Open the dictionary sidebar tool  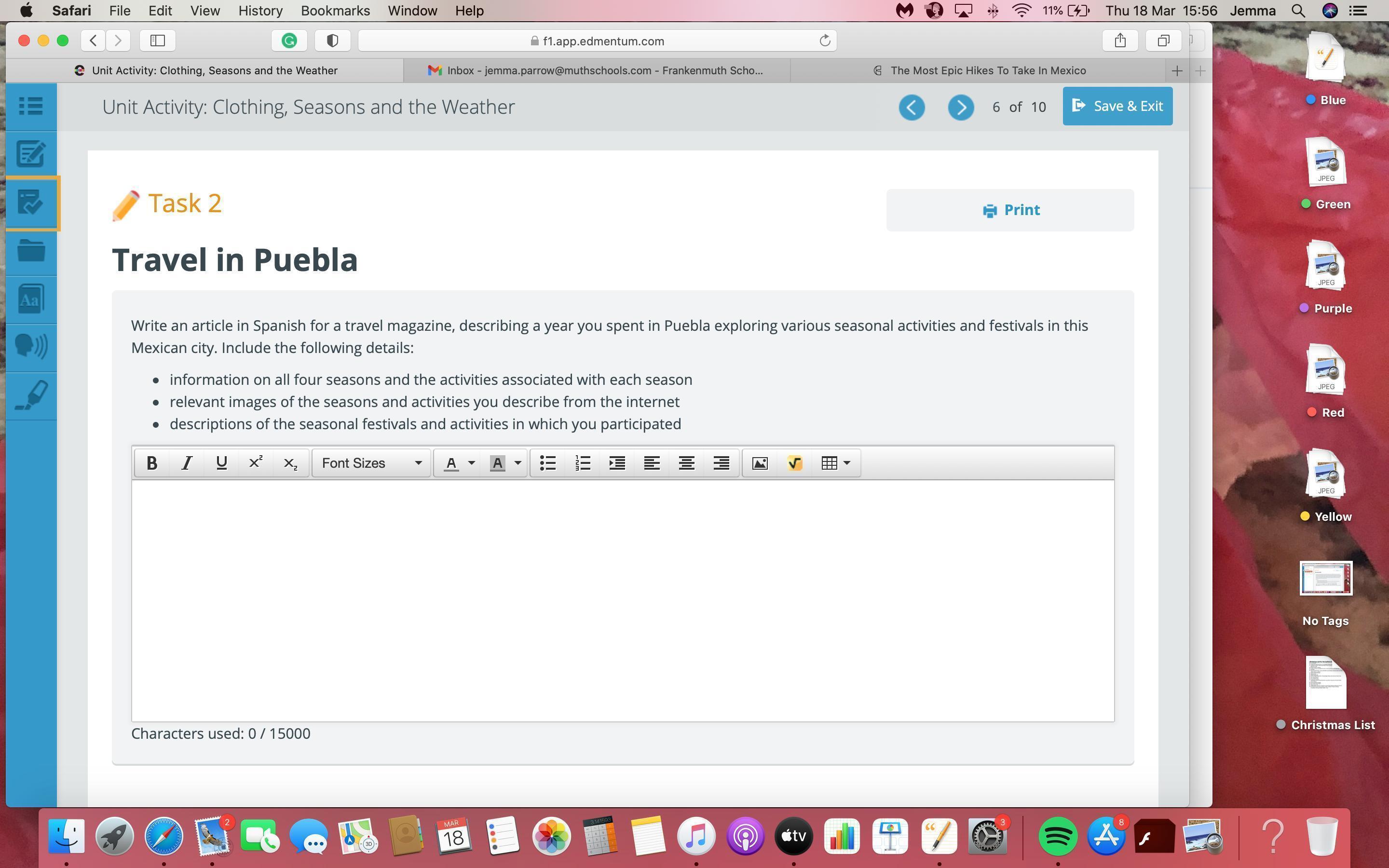(x=31, y=299)
